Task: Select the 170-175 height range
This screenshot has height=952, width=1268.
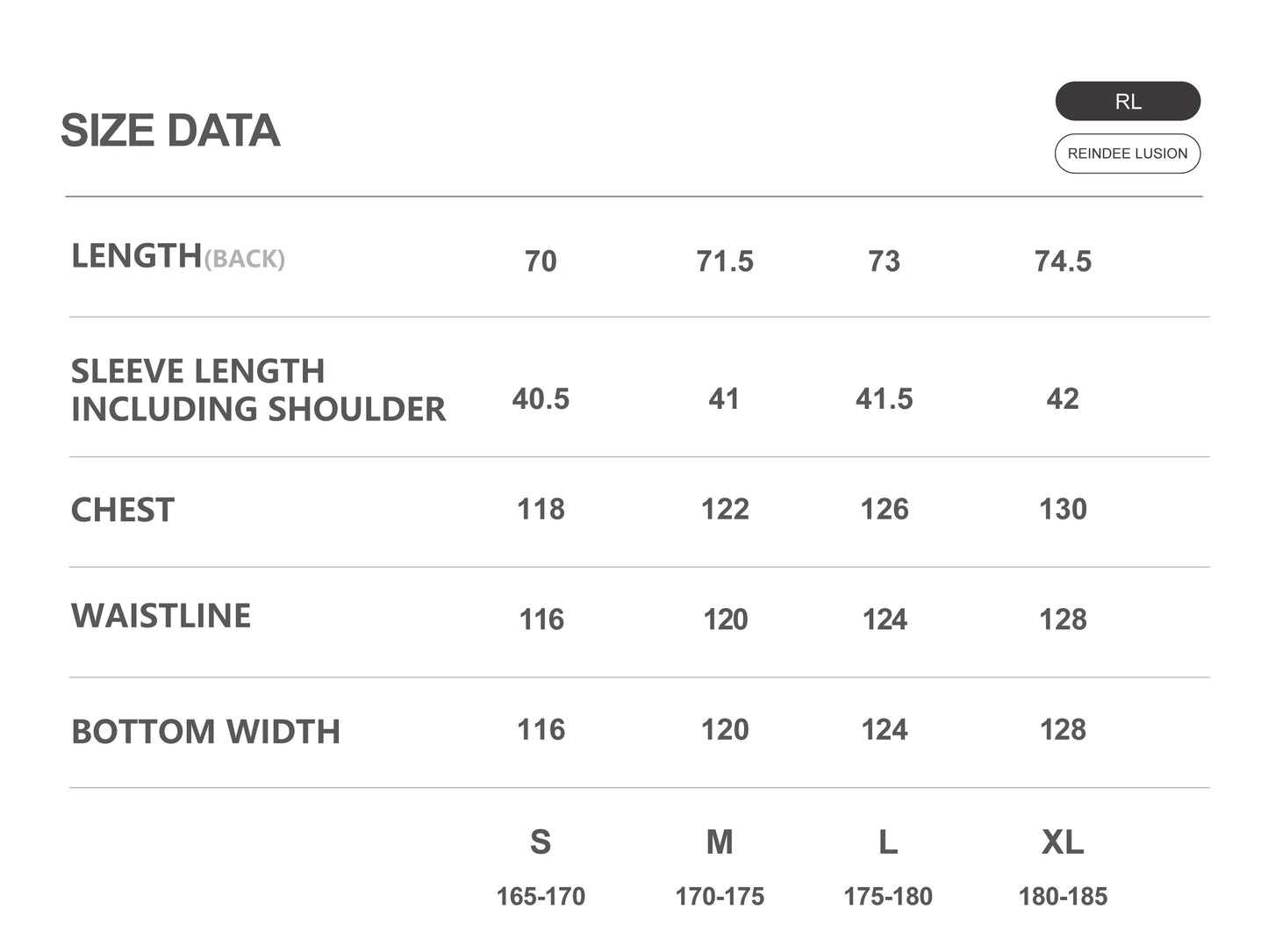Action: click(x=720, y=897)
